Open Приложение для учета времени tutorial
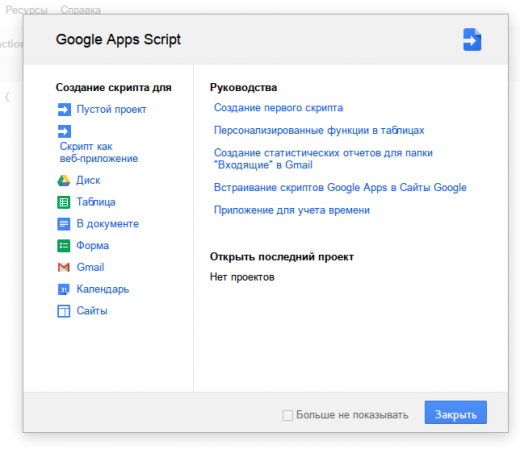This screenshot has width=520, height=449. 292,210
